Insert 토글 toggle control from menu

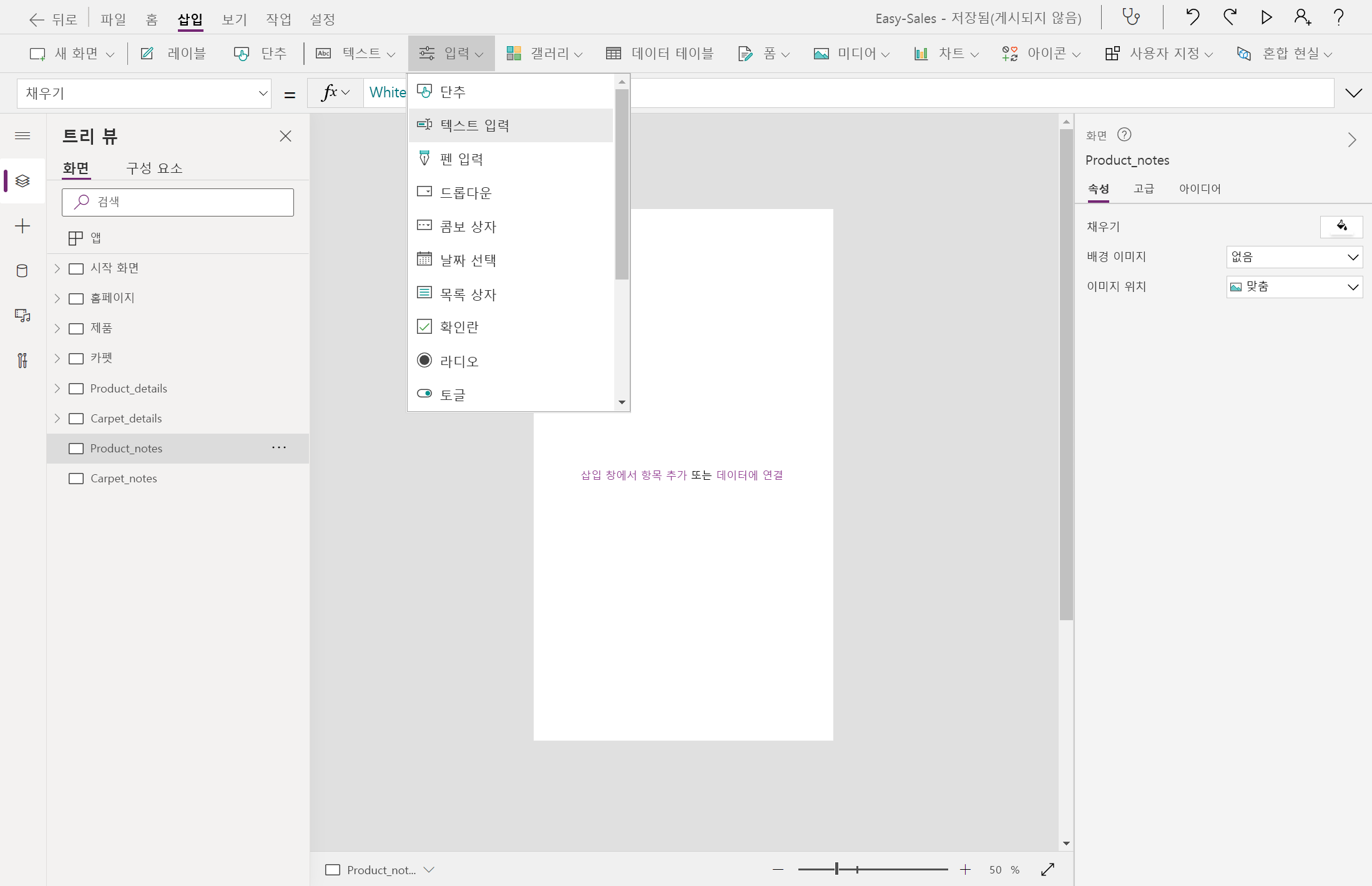453,394
